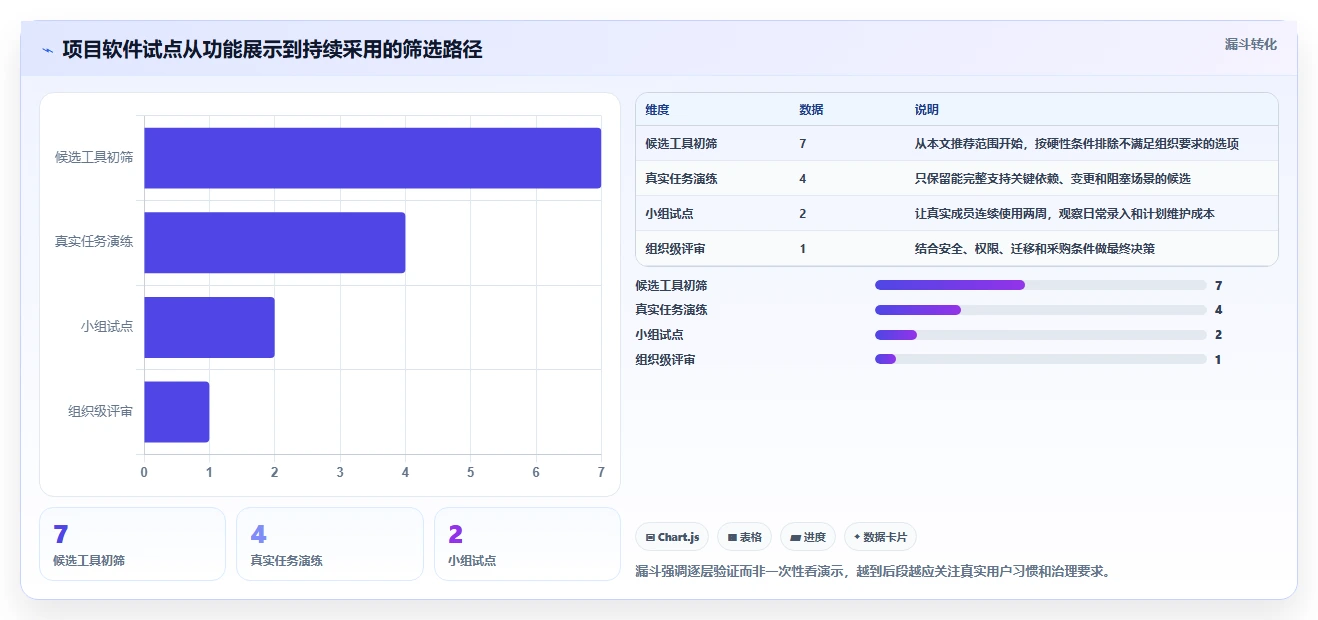The width and height of the screenshot is (1318, 620).
Task: Click the 小组试点 progress bar
Action: 1040,335
